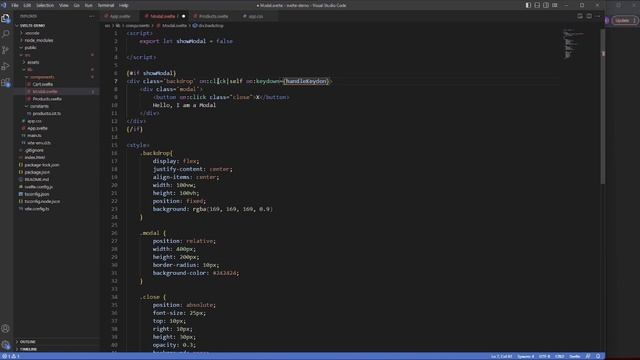Viewport: 640px width, 360px height.
Task: Click the unsaved dot on Modal.svelte tab
Action: (183, 16)
